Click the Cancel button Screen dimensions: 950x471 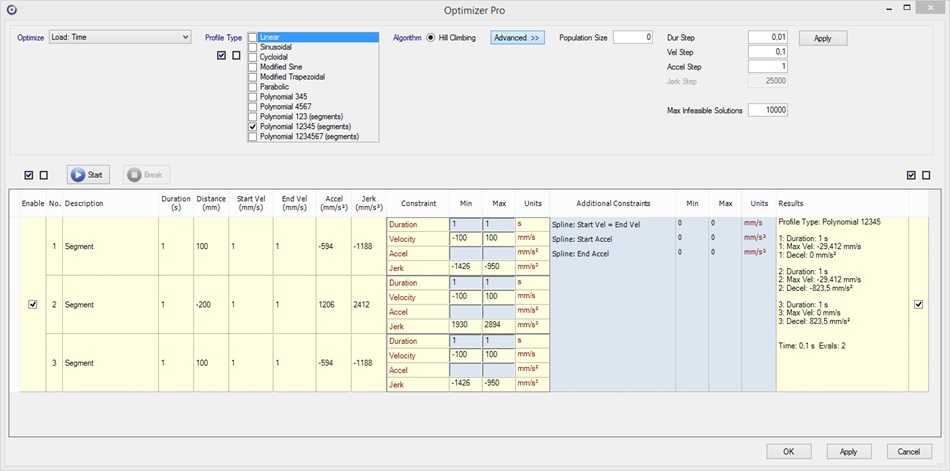908,451
